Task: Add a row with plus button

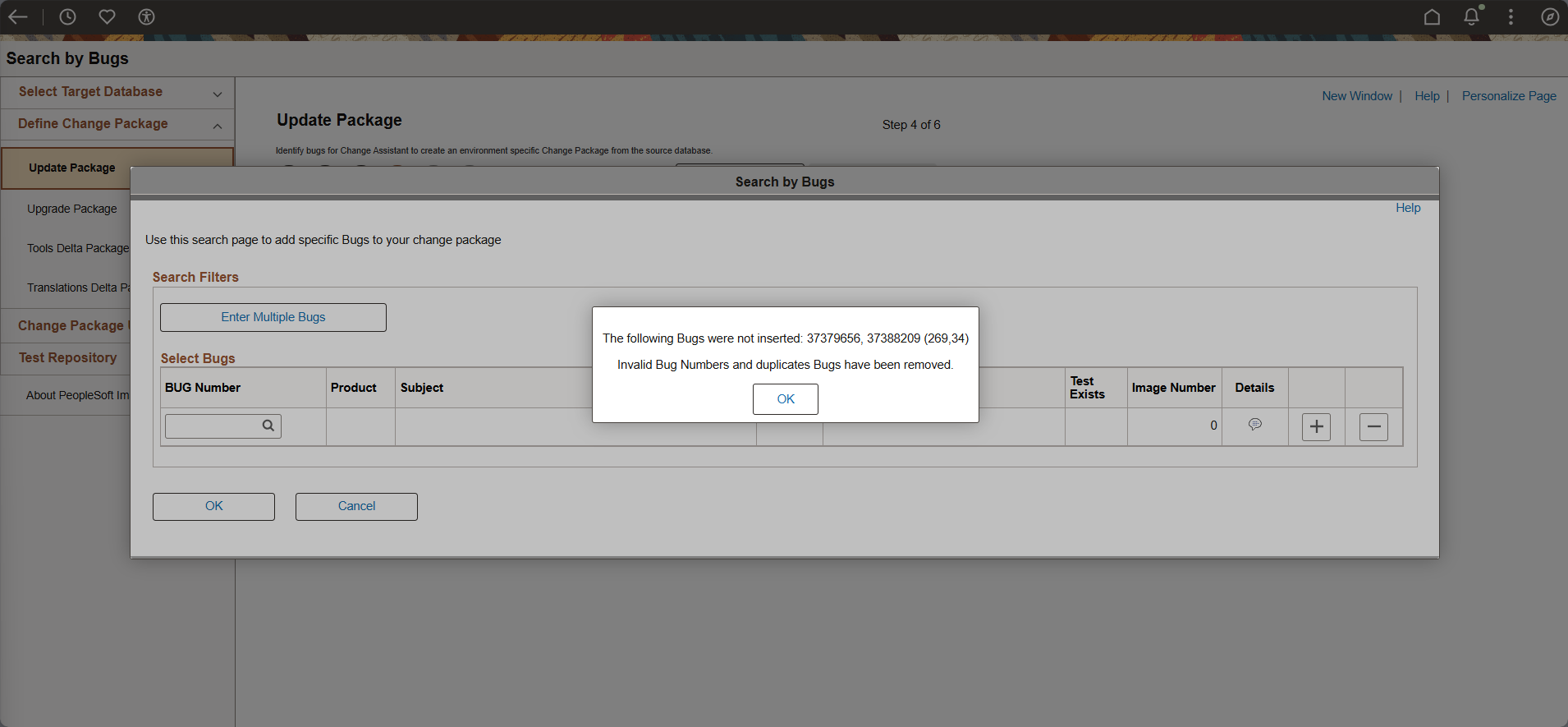Action: (x=1316, y=426)
